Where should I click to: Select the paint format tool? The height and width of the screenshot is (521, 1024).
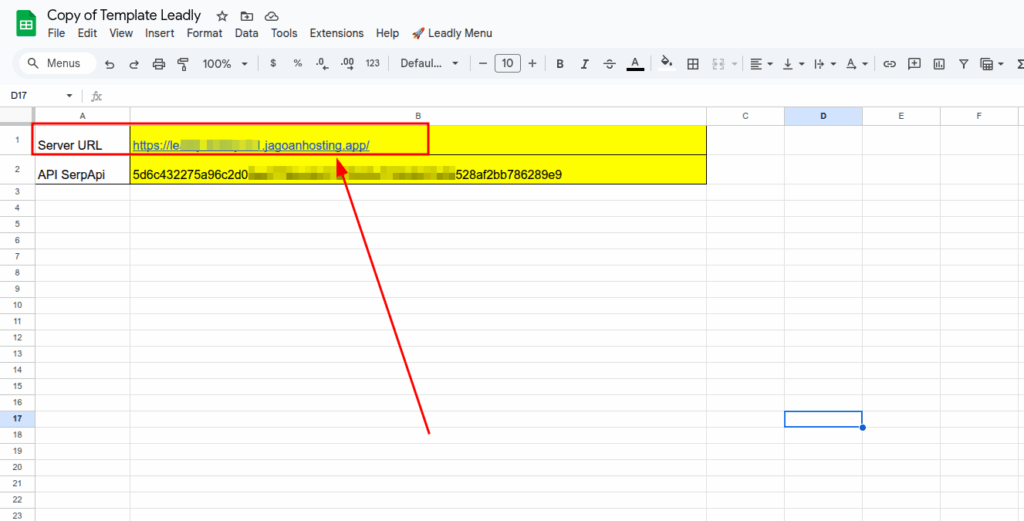(x=182, y=64)
